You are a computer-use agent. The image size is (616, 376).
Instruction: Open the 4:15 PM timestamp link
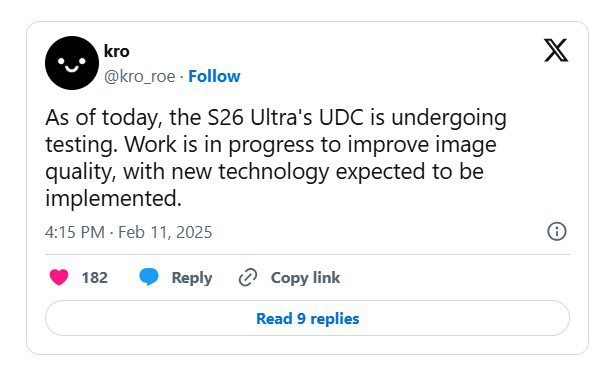pos(75,232)
